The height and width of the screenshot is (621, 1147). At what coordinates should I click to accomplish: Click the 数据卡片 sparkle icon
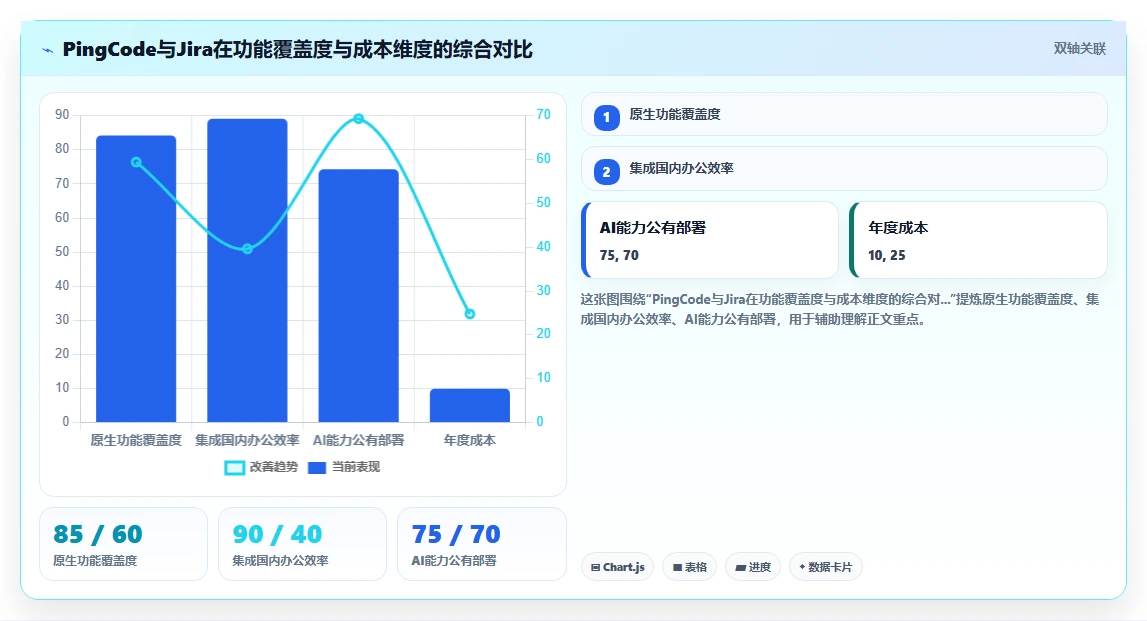[x=802, y=567]
